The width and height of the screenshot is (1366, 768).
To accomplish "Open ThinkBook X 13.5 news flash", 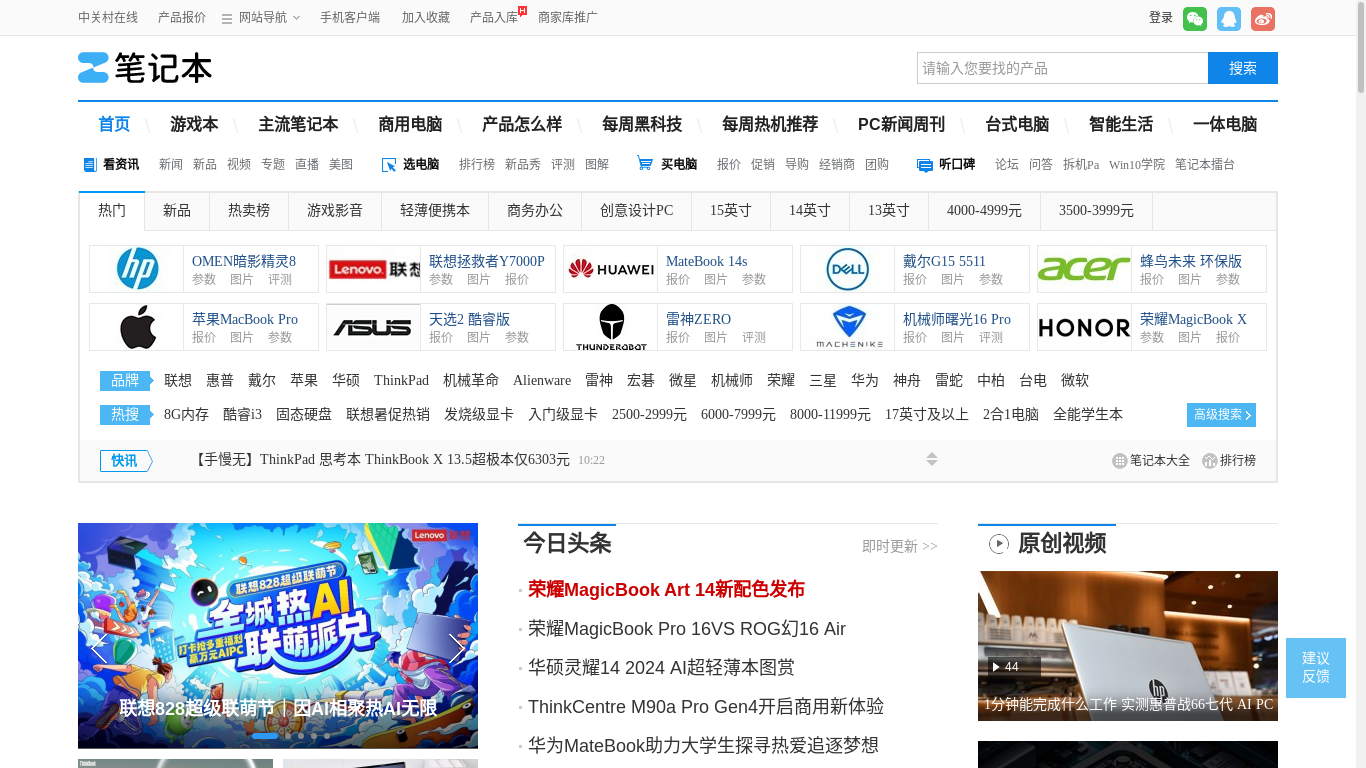I will pos(380,460).
